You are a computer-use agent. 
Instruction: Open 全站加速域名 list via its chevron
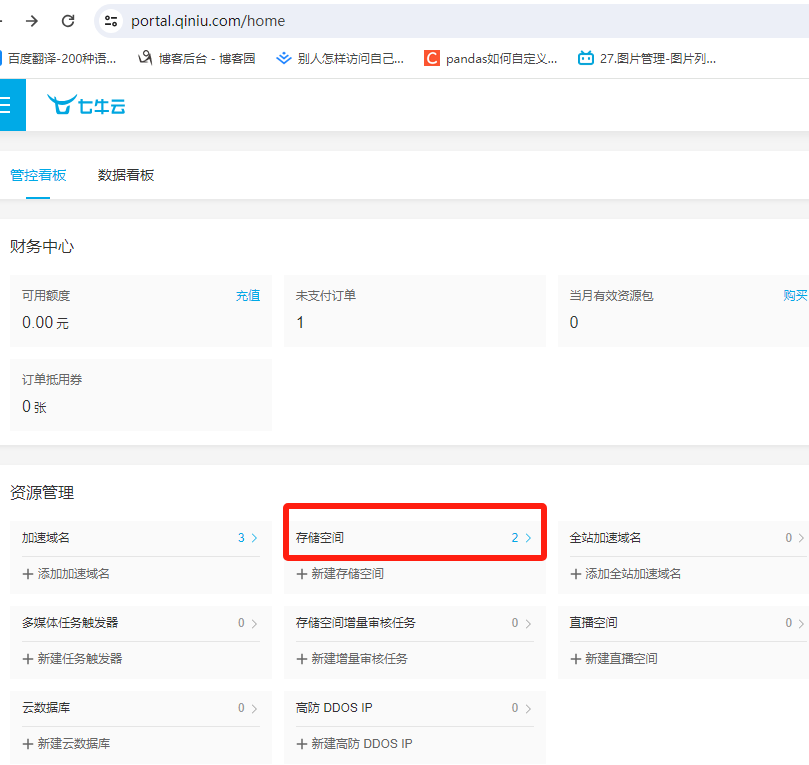pyautogui.click(x=801, y=538)
